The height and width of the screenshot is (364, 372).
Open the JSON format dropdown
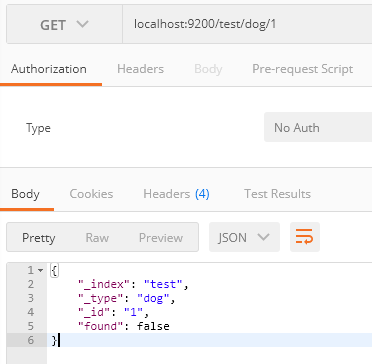pyautogui.click(x=244, y=237)
